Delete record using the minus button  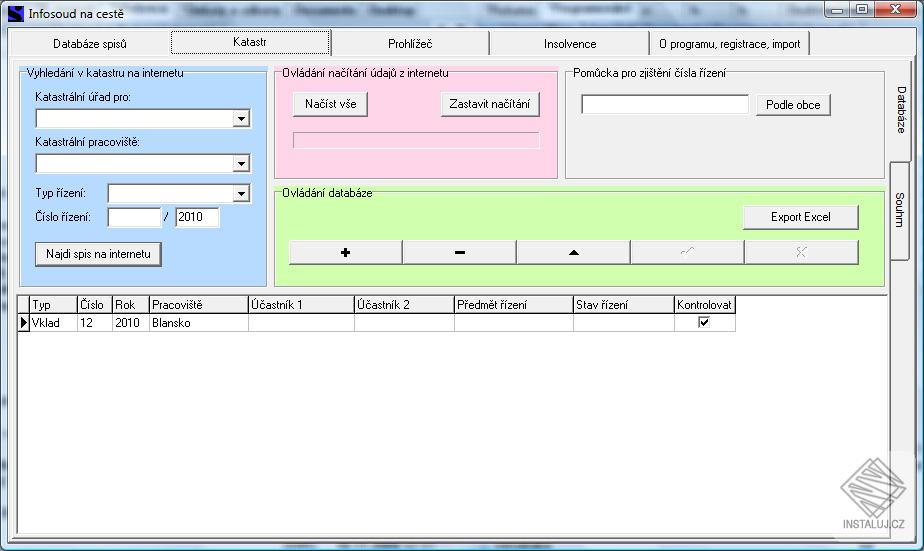(460, 252)
